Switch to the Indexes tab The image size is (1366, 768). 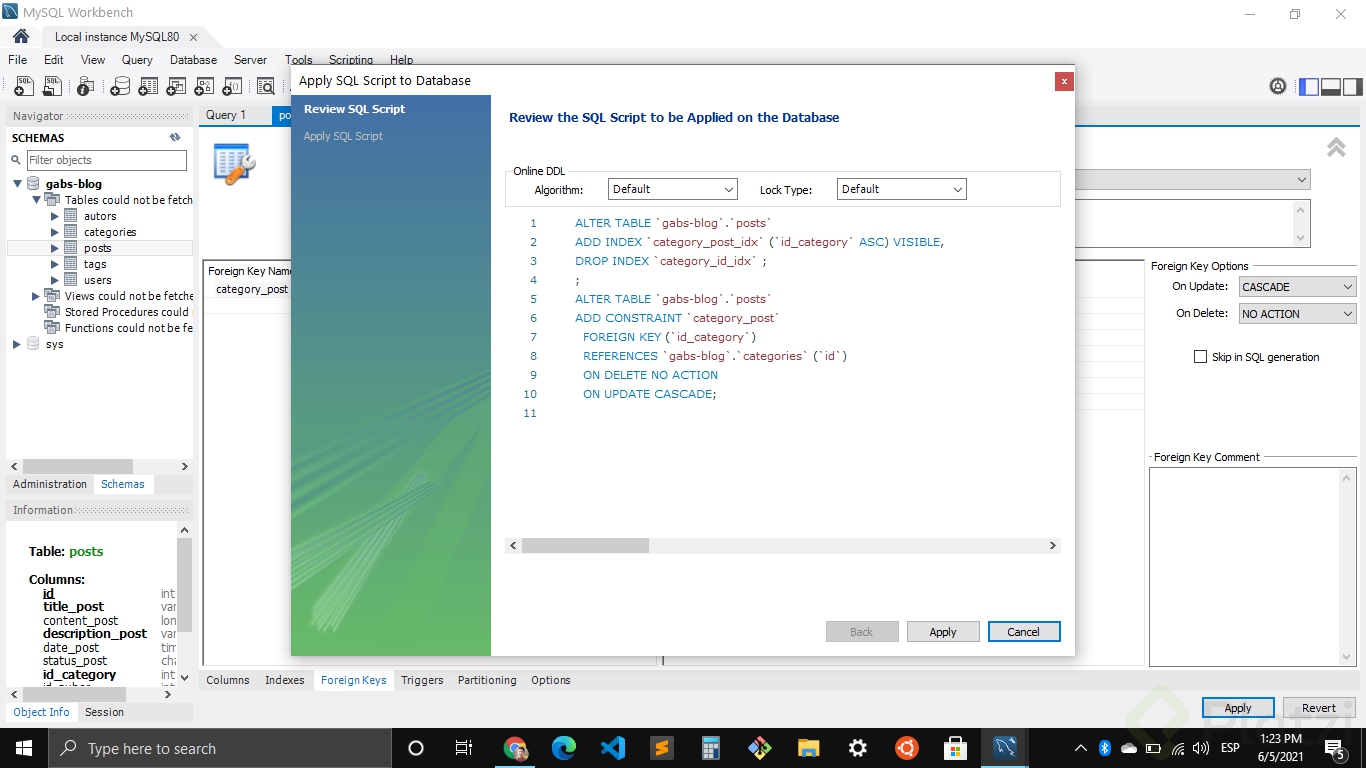tap(284, 680)
